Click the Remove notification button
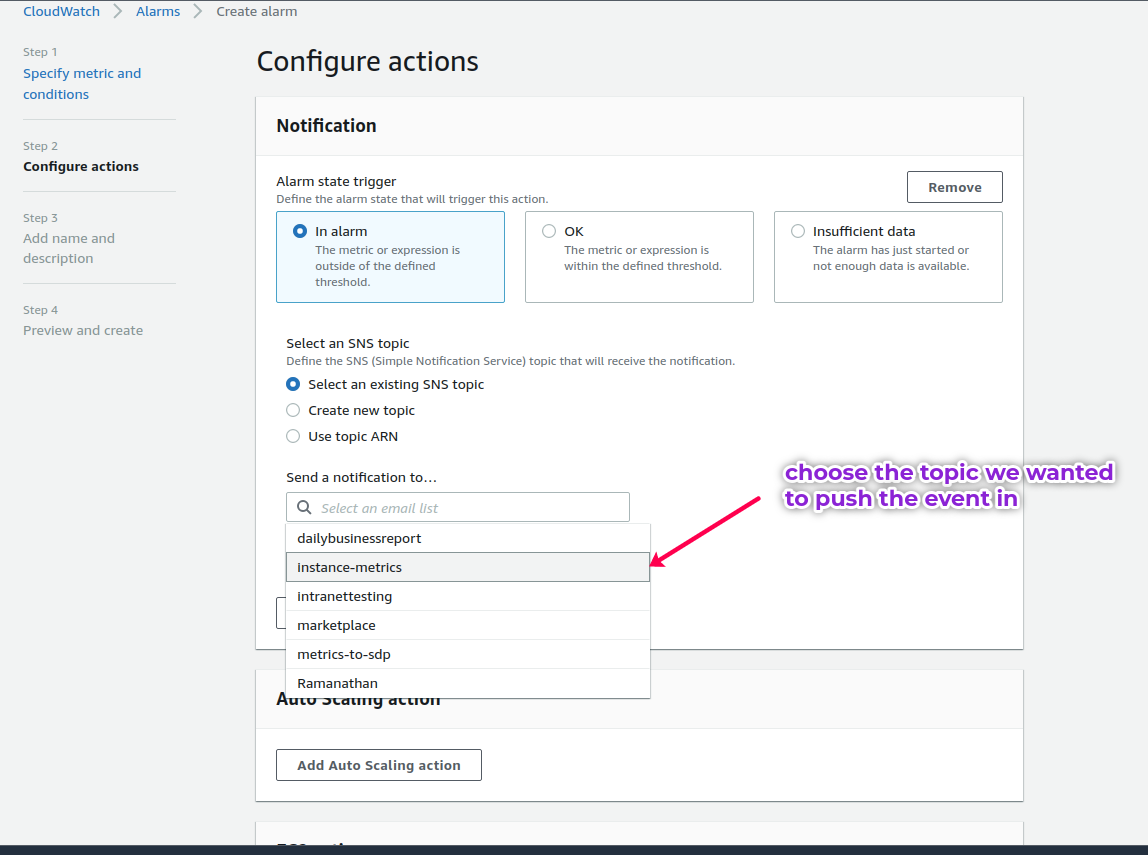1148x855 pixels. [954, 187]
